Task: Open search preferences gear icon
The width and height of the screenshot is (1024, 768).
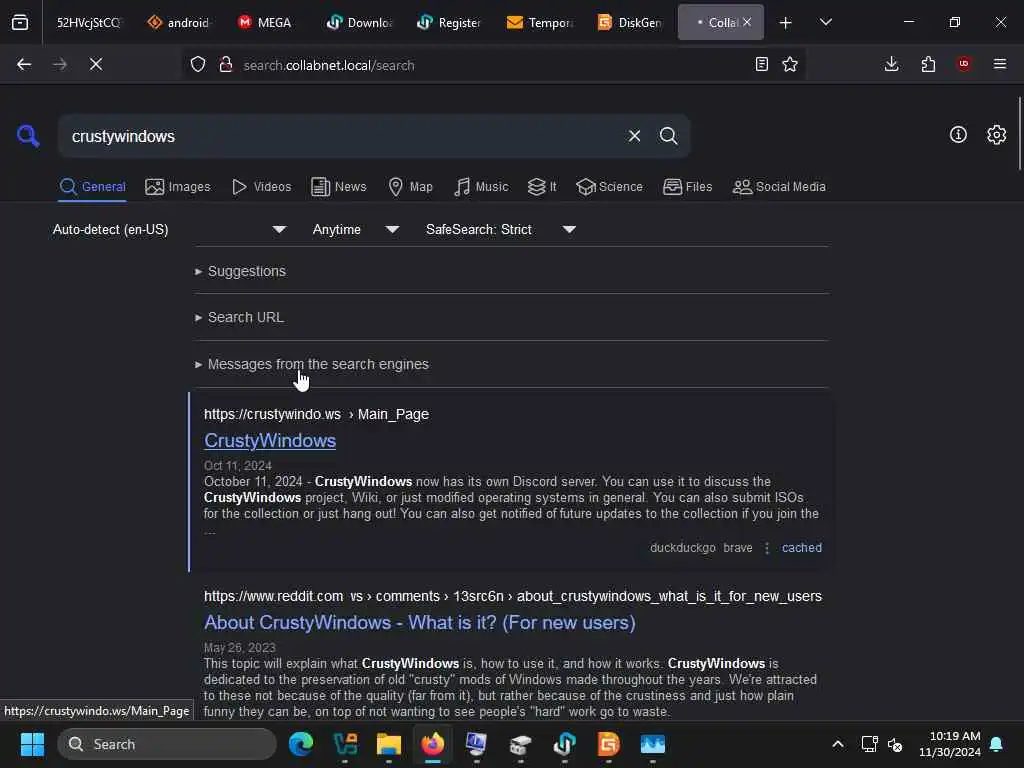Action: [996, 135]
